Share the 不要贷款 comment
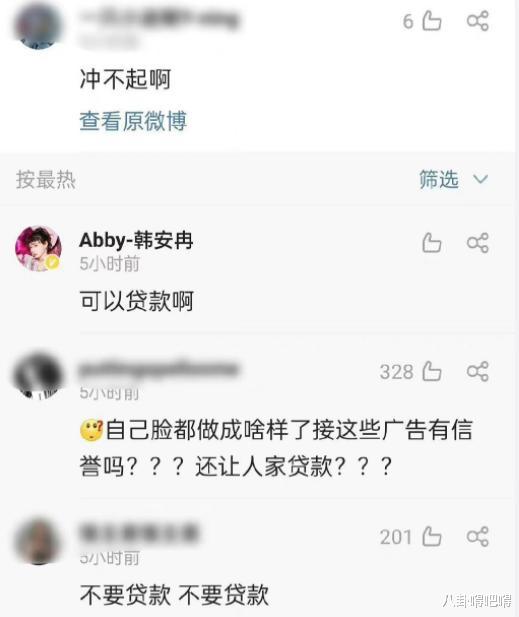 click(478, 536)
